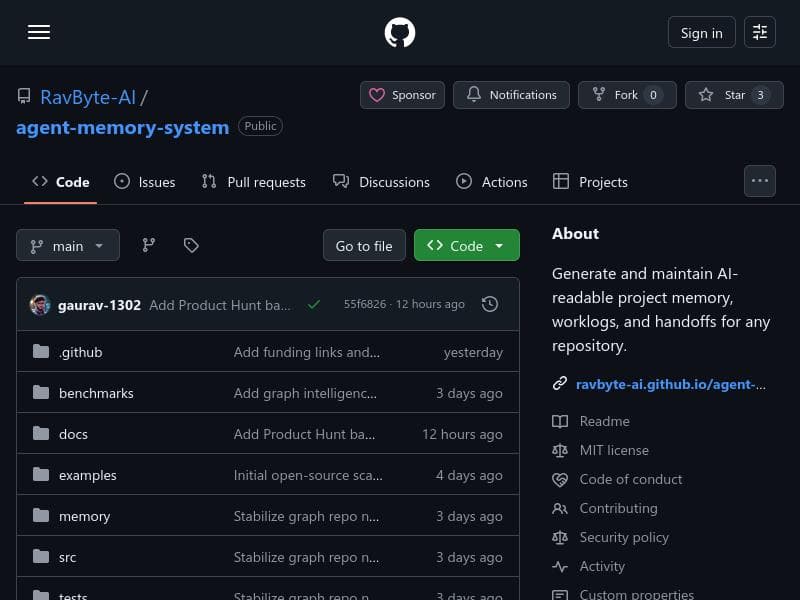Open commit history clock icon
This screenshot has height=600, width=800.
point(490,304)
